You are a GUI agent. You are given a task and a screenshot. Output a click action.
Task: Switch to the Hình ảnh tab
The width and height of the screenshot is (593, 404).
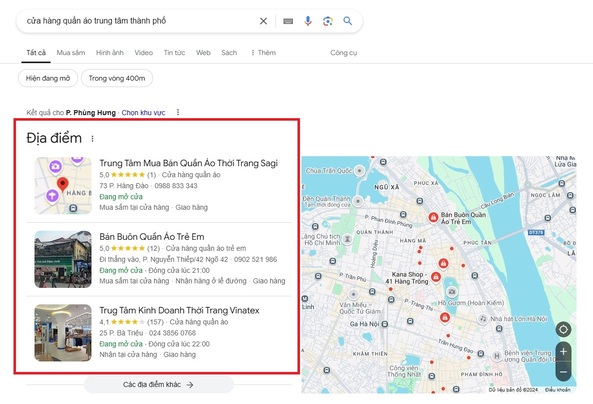point(110,53)
